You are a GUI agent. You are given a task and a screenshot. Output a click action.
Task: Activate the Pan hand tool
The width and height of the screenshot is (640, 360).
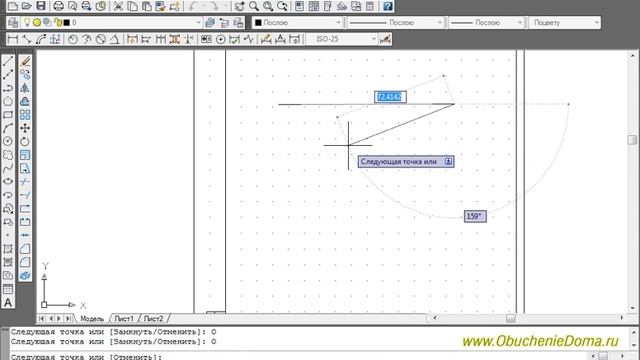(x=240, y=6)
